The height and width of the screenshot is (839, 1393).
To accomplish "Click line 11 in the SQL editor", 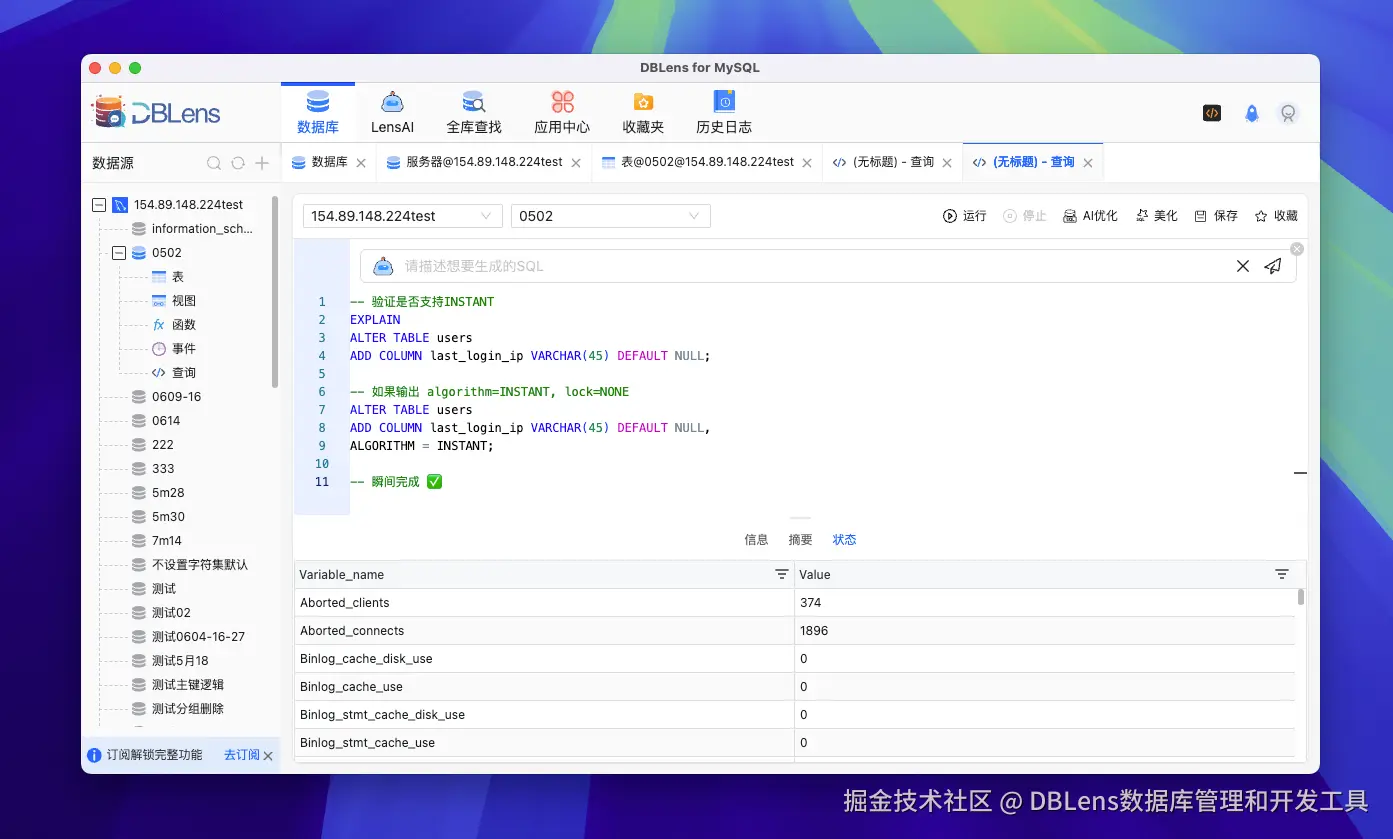I will click(395, 482).
